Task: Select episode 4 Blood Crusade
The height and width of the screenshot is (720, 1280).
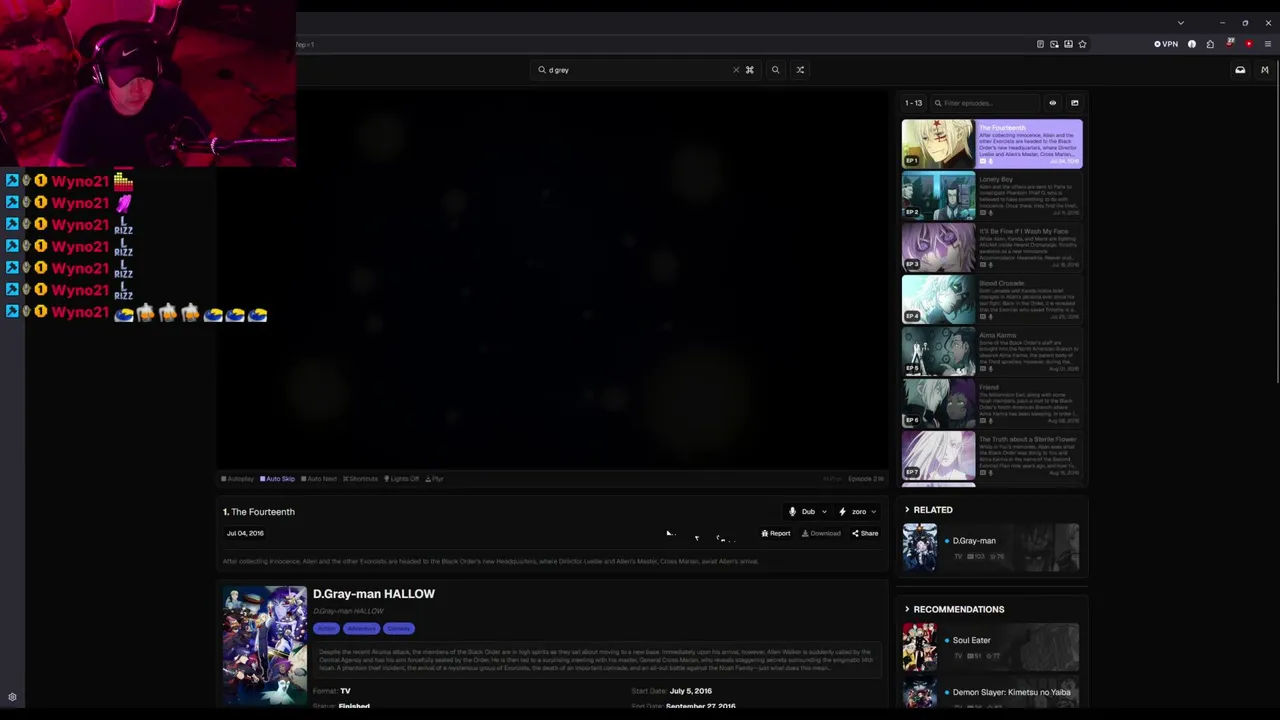Action: pyautogui.click(x=992, y=300)
